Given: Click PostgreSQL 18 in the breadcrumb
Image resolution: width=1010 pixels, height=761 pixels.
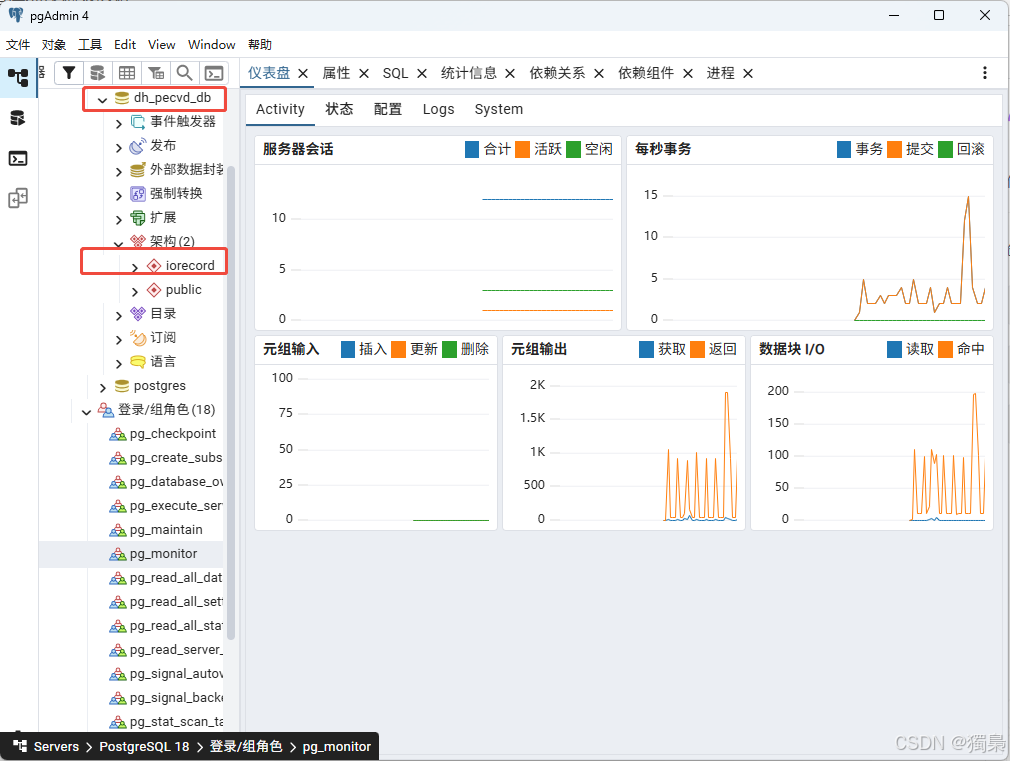Looking at the screenshot, I should [144, 746].
